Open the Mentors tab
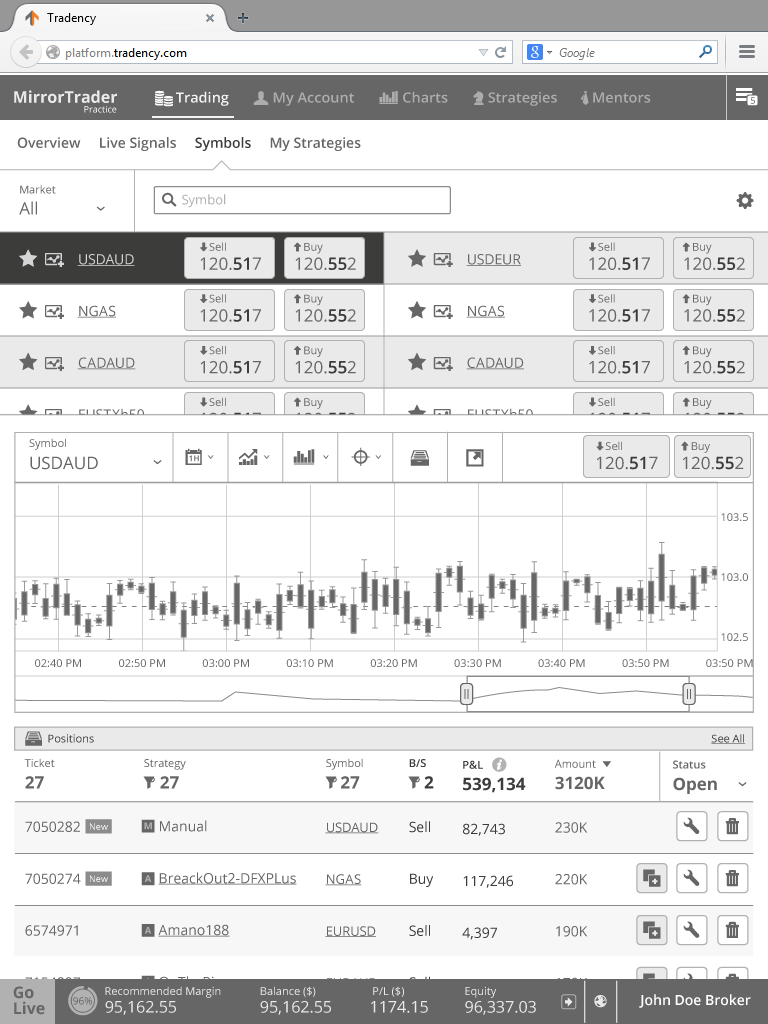Viewport: 768px width, 1024px height. click(x=615, y=98)
